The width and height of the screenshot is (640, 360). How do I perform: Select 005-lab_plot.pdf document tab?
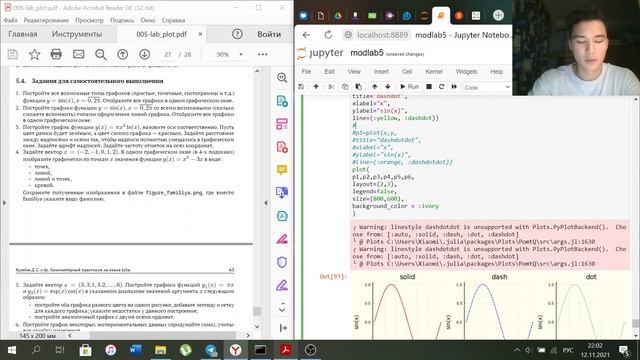(x=161, y=34)
